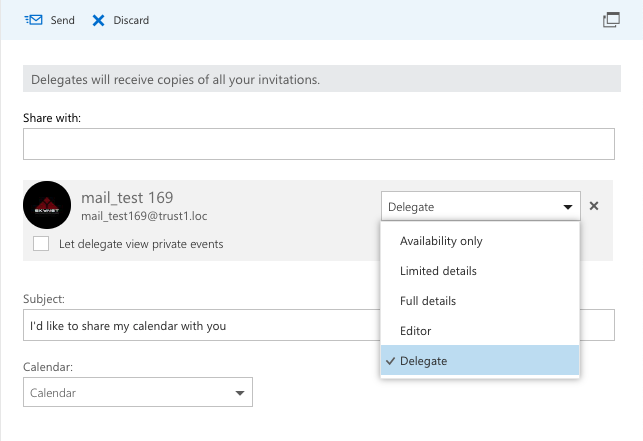Click the Send button label
The height and width of the screenshot is (441, 643).
click(62, 20)
